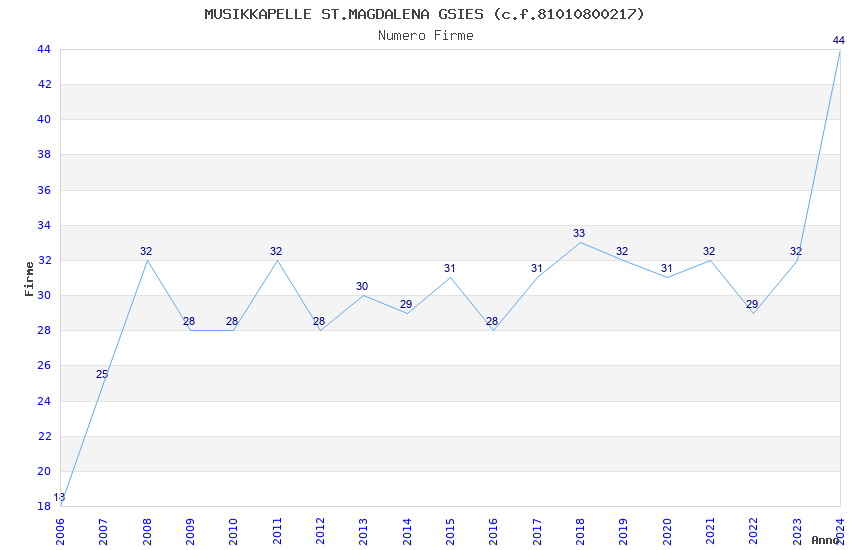Click the 2015 year label on x-axis
Screen dimensions: 850x550
(x=450, y=531)
